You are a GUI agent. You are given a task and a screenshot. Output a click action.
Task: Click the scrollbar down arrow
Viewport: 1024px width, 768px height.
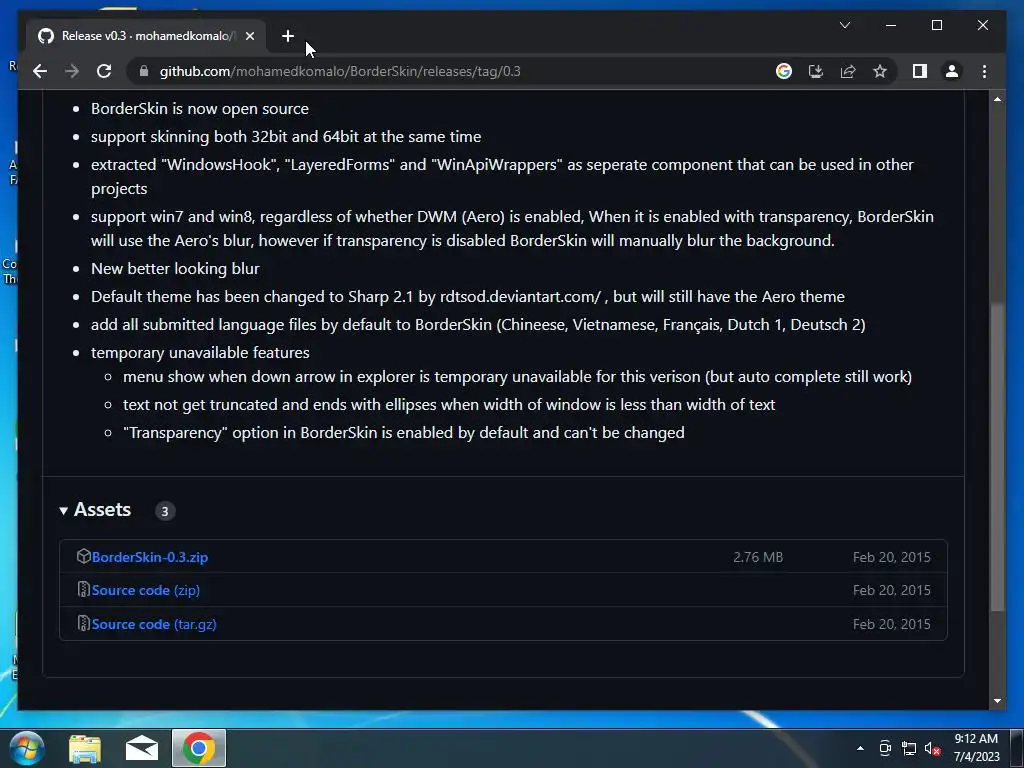pyautogui.click(x=997, y=701)
